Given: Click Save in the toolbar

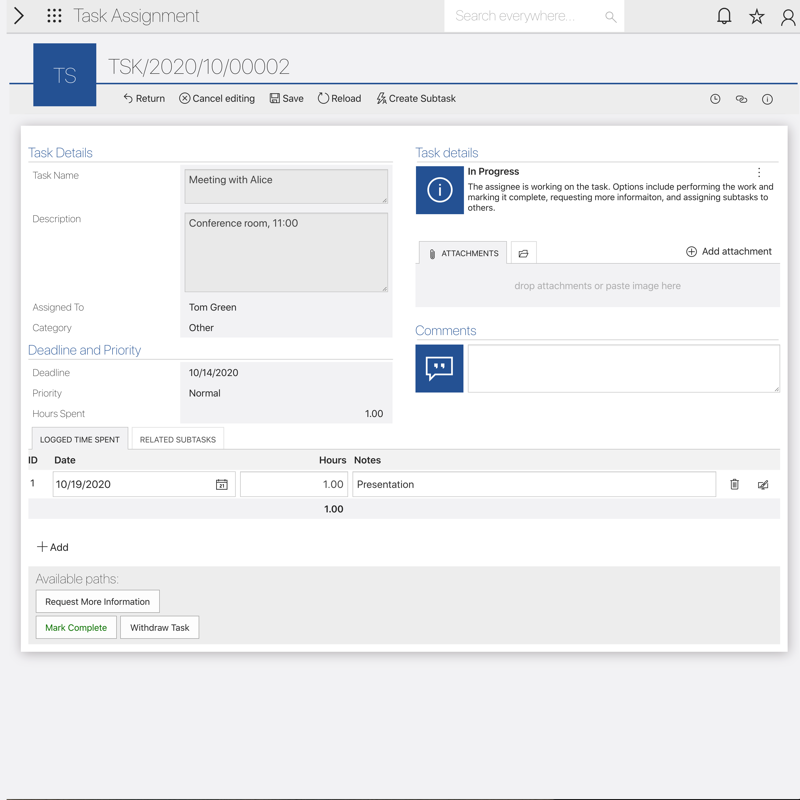Looking at the screenshot, I should pyautogui.click(x=286, y=99).
